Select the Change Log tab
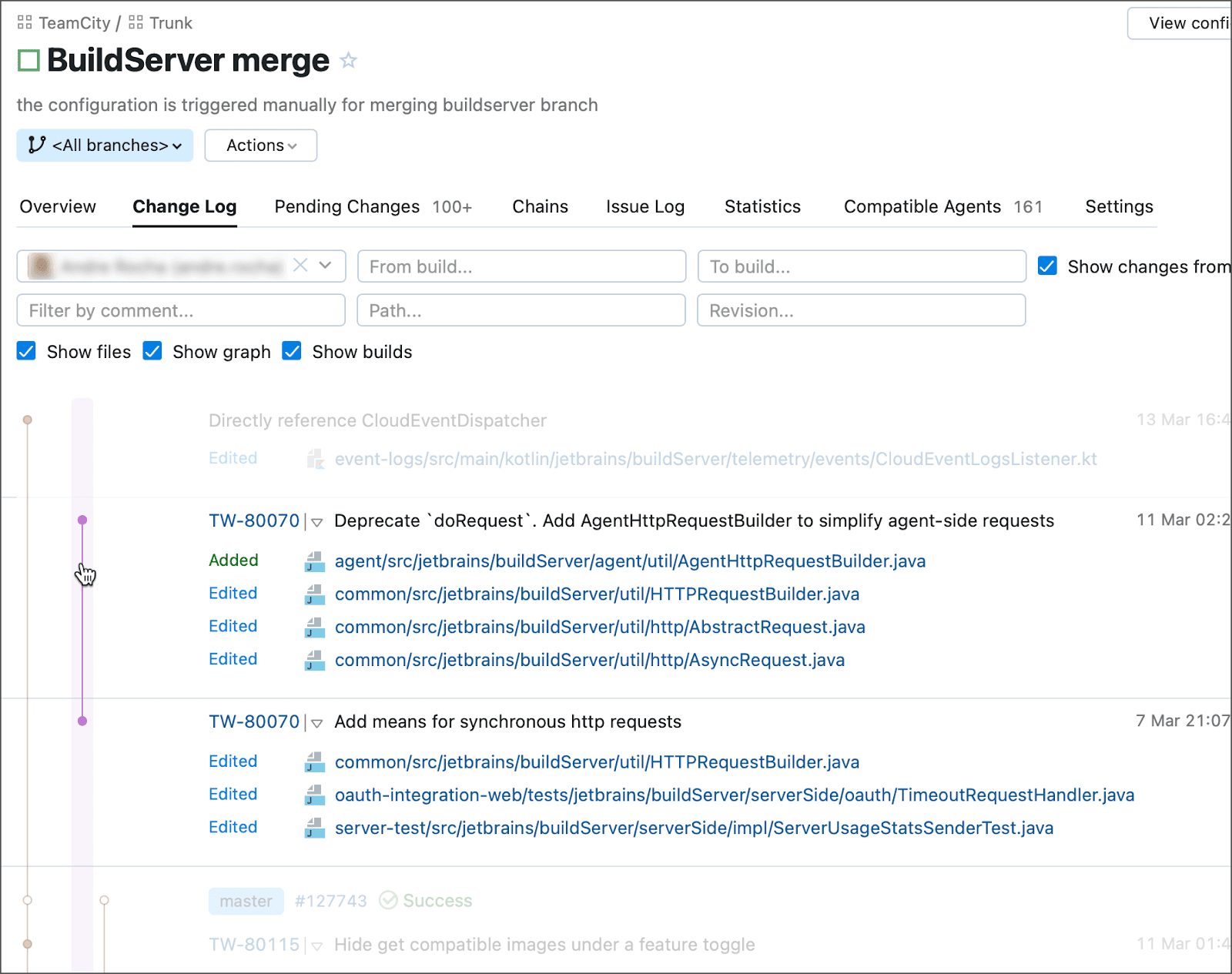The width and height of the screenshot is (1232, 974). click(x=185, y=206)
